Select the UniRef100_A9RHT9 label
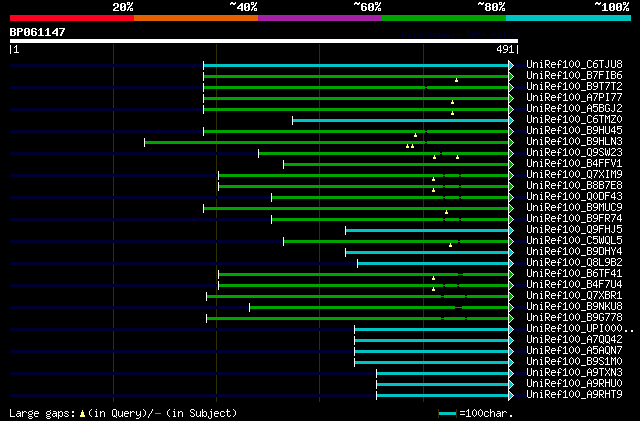Screen dimensions: 640x421 [574, 395]
